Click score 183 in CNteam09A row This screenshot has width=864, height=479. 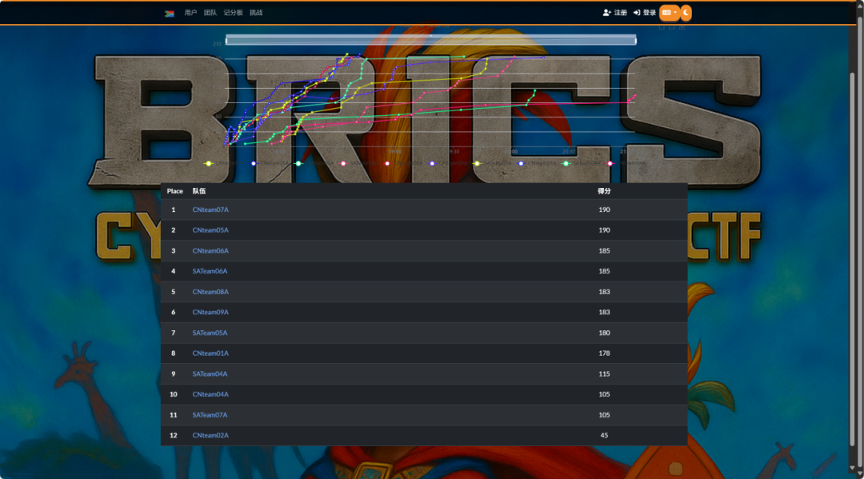tap(604, 312)
